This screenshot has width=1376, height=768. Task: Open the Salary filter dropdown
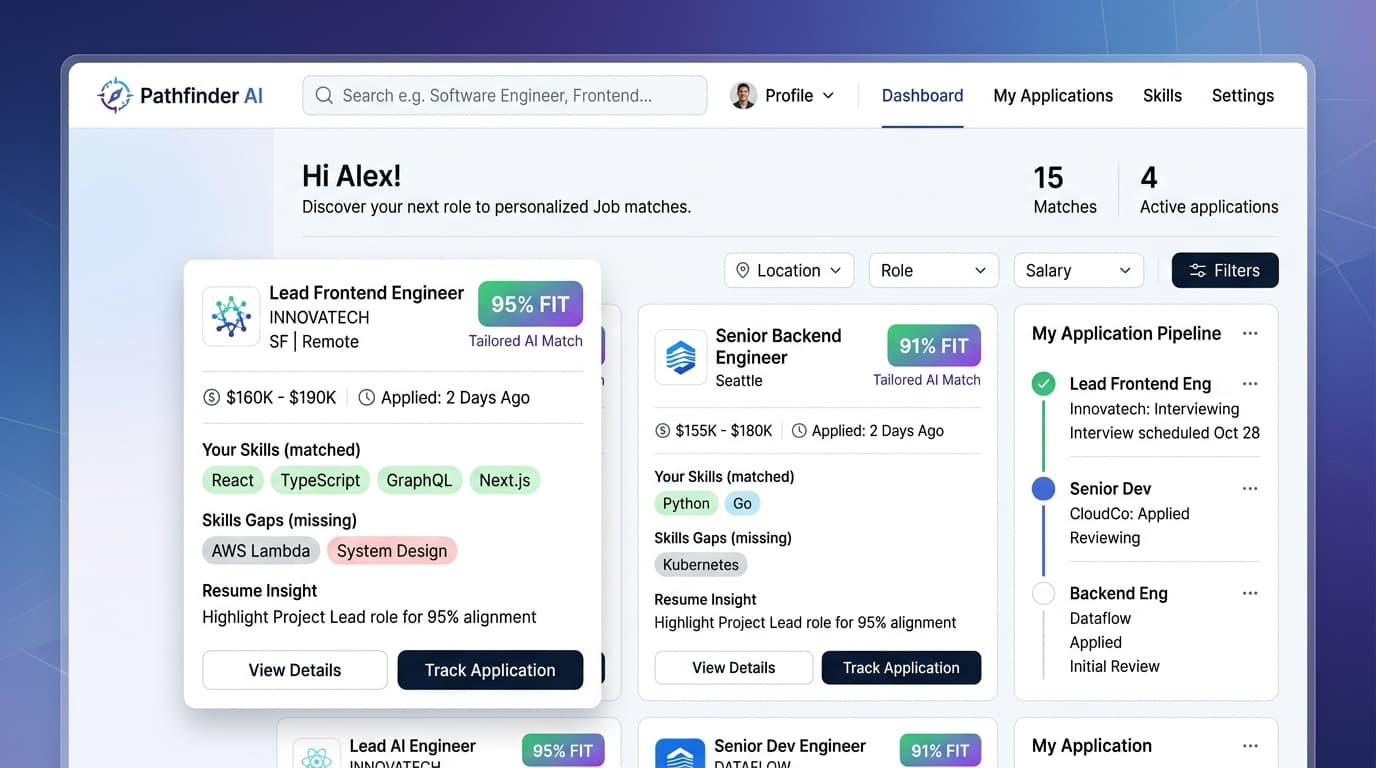coord(1079,270)
